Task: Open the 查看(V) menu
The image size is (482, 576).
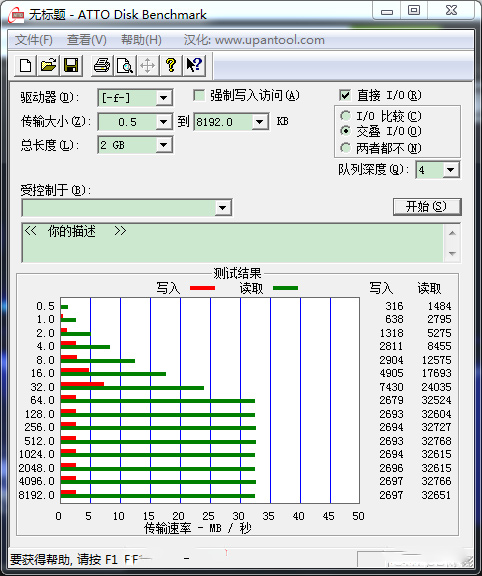Action: point(87,40)
